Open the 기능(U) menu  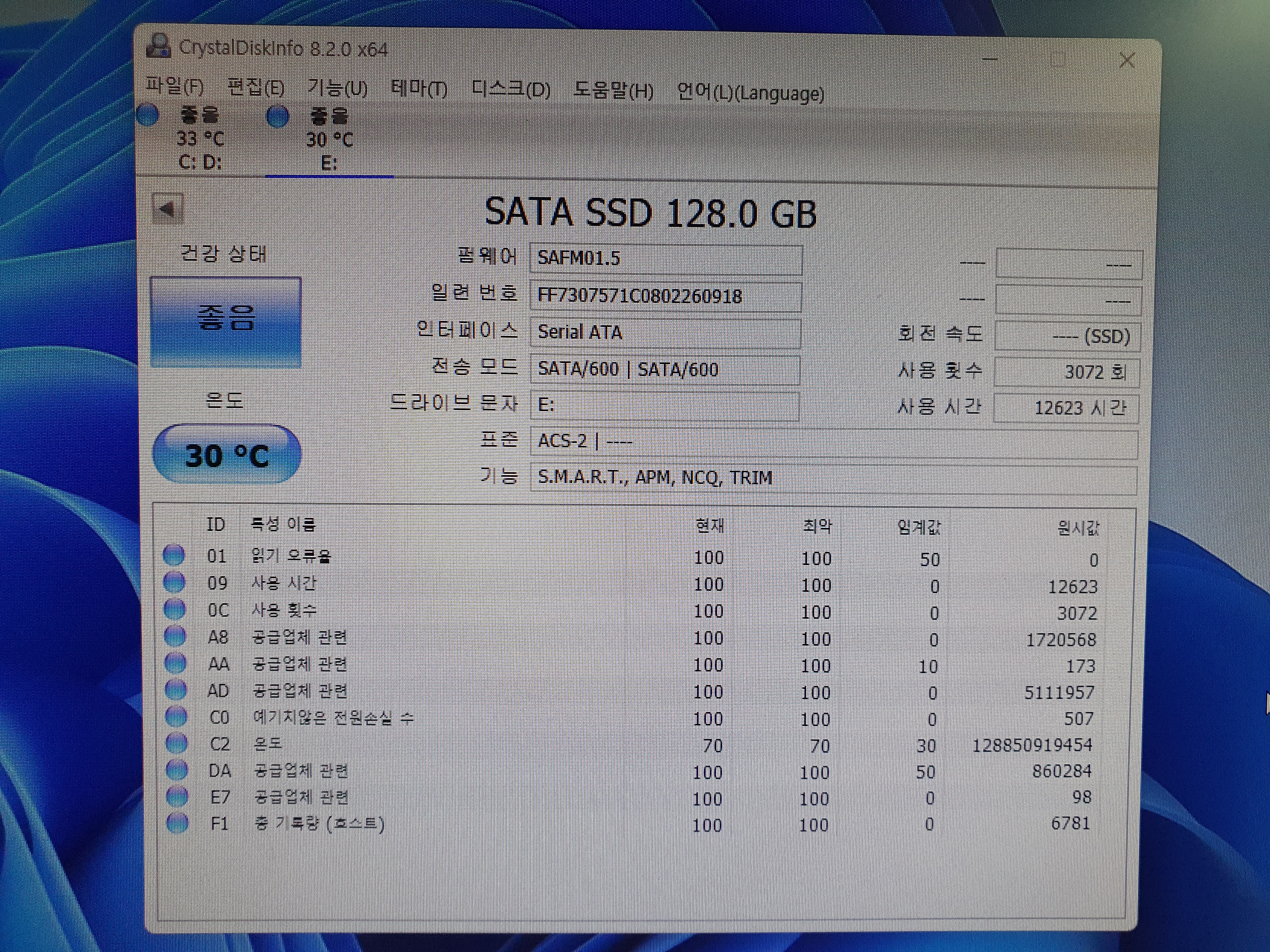click(x=338, y=88)
